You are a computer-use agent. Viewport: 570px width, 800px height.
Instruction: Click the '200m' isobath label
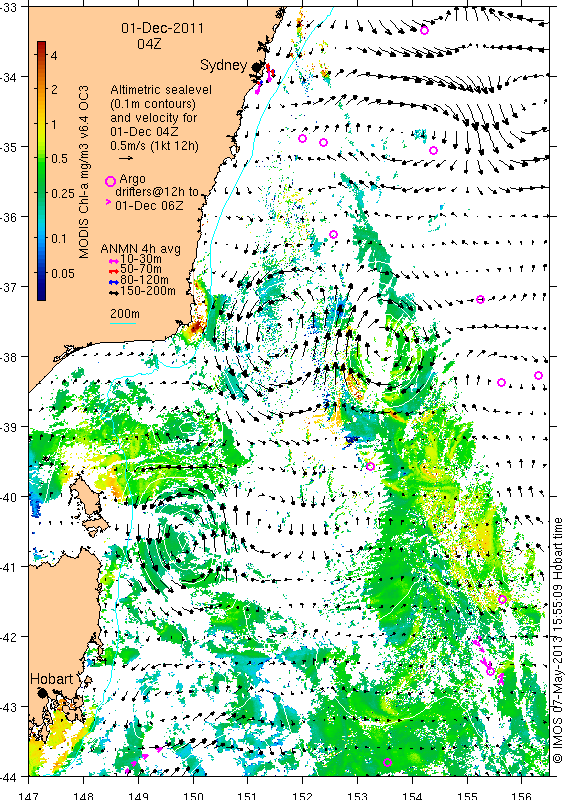coord(125,314)
